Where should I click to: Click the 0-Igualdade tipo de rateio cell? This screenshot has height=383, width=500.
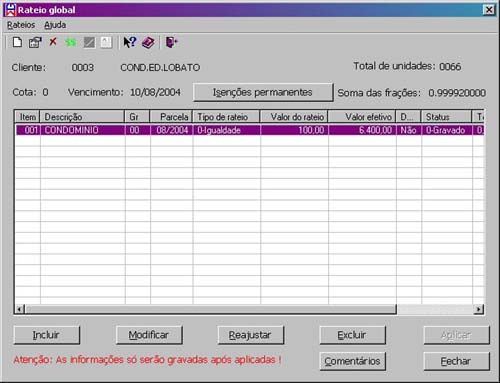pyautogui.click(x=227, y=130)
